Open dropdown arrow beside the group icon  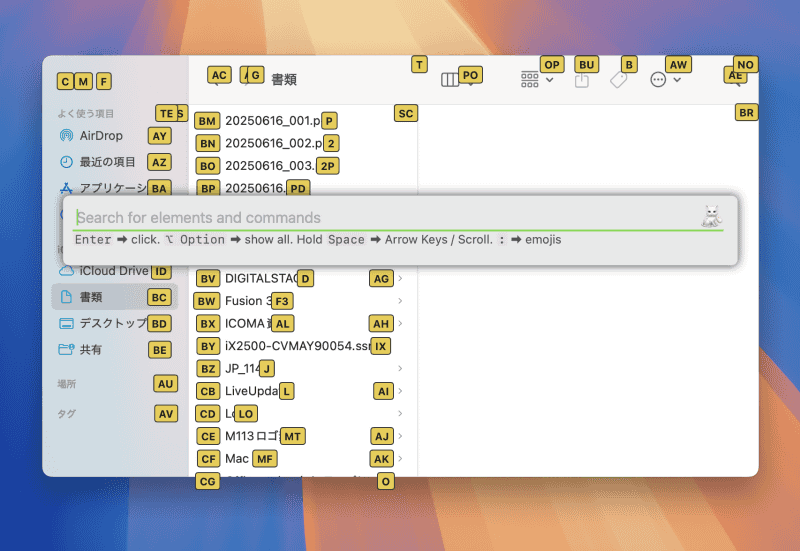(549, 80)
